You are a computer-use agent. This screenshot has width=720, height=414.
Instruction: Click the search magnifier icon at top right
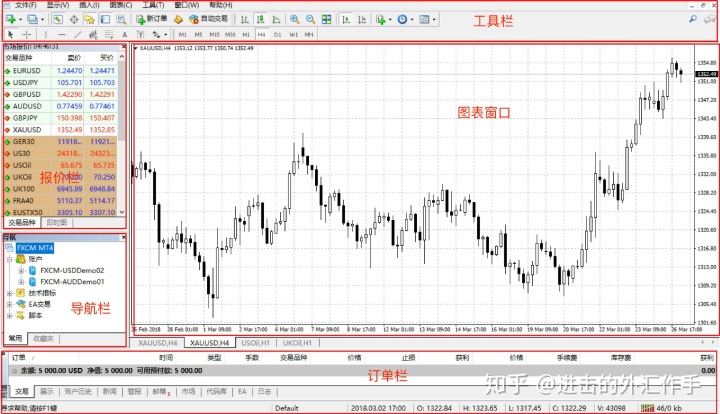pyautogui.click(x=693, y=19)
